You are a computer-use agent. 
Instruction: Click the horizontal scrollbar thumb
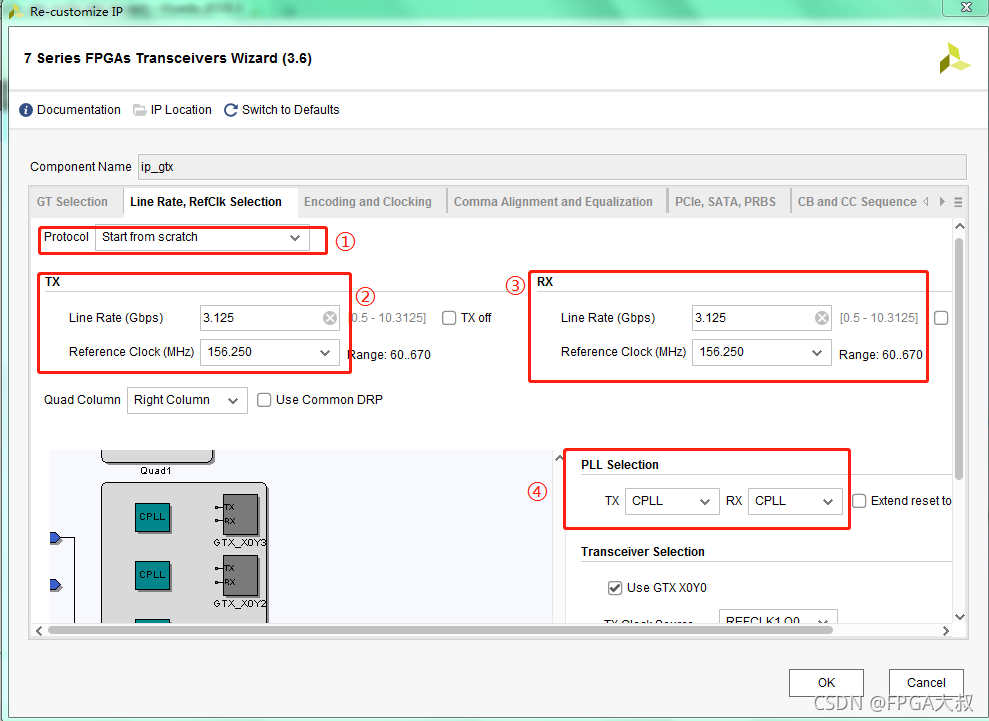[440, 630]
